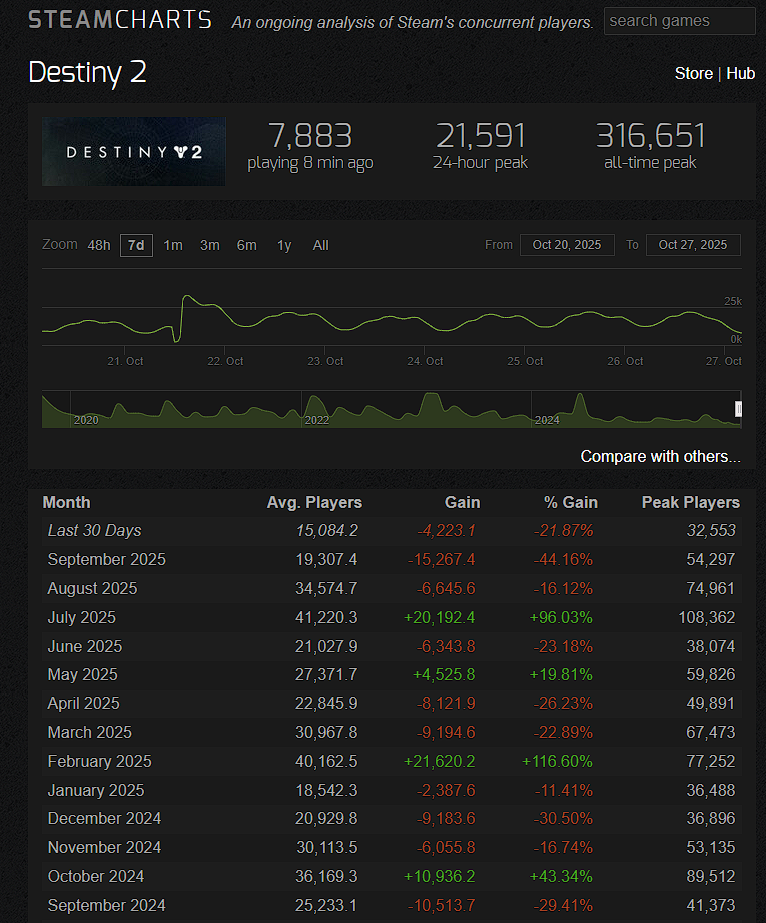Select the Last 30 Days row label
The image size is (766, 923).
tap(94, 531)
